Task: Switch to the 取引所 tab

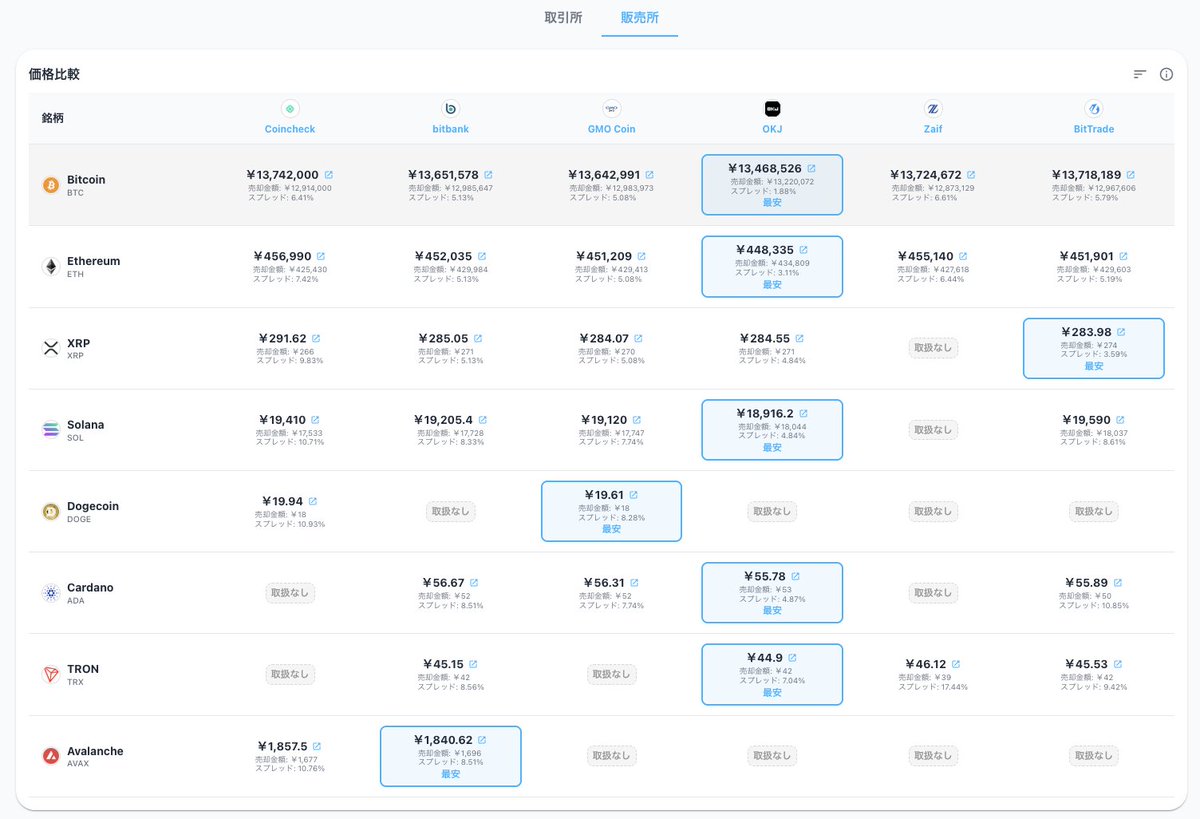Action: (x=563, y=18)
